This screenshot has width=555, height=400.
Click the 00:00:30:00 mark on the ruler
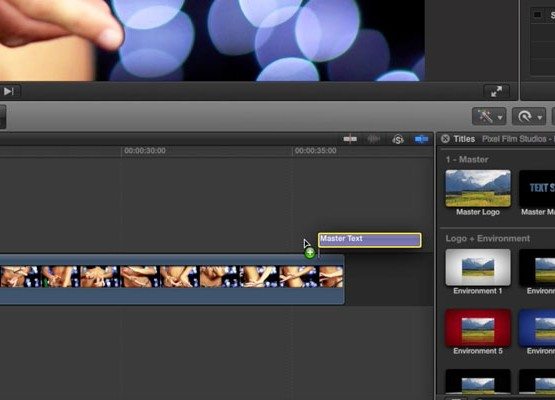145,151
